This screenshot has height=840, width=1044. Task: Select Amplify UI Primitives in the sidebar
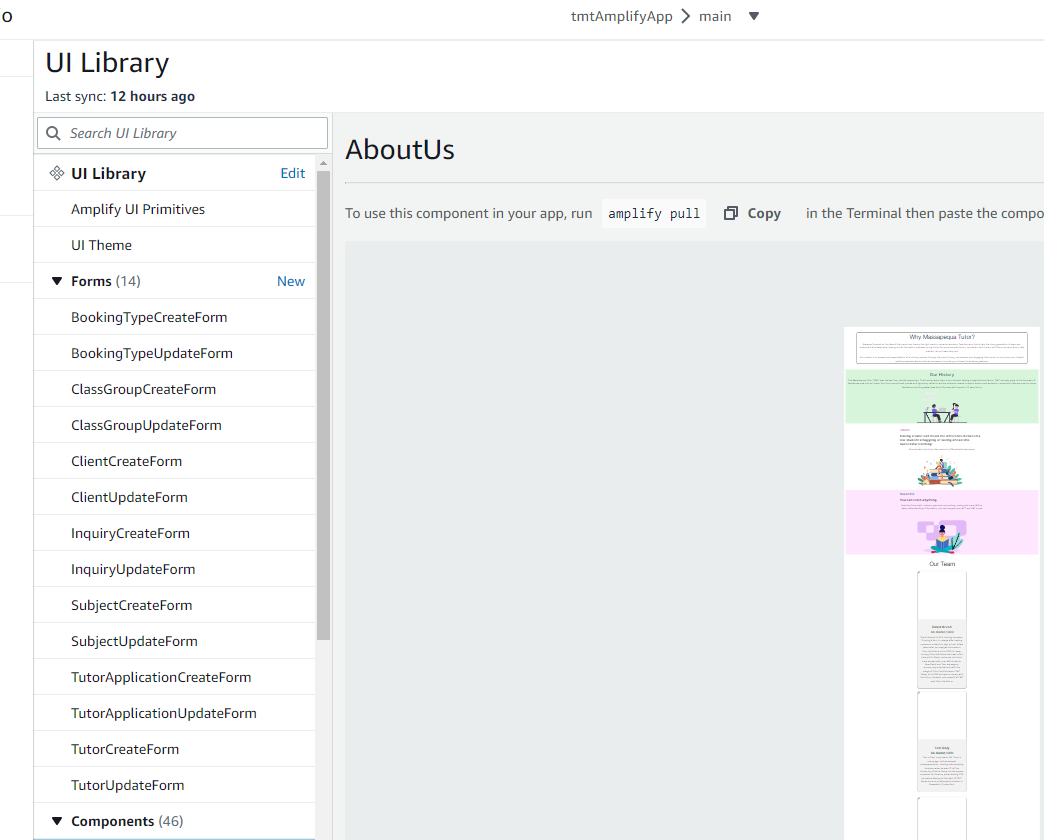click(137, 208)
